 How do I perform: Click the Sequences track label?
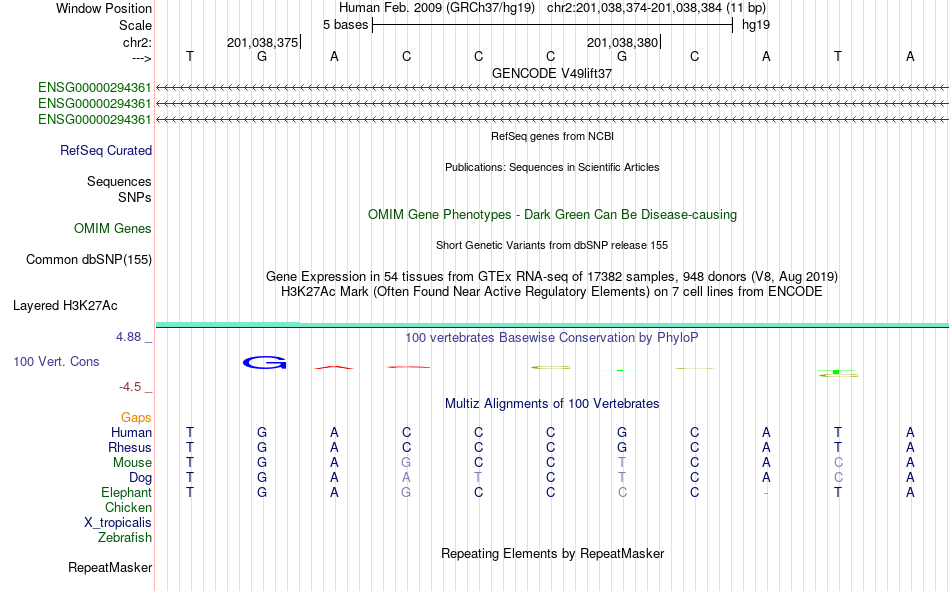[x=119, y=181]
